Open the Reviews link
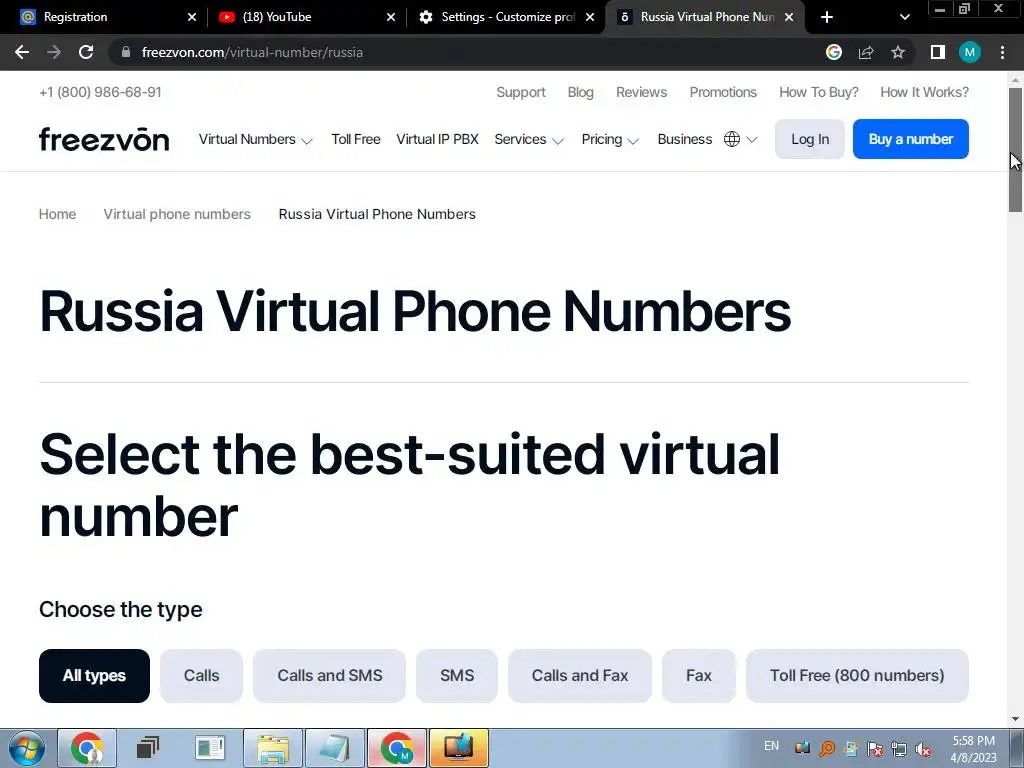The height and width of the screenshot is (768, 1024). coord(641,92)
